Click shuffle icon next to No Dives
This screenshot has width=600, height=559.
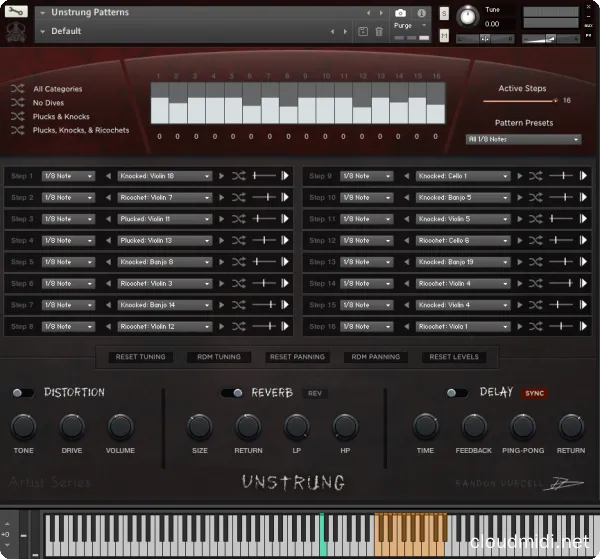pos(17,102)
